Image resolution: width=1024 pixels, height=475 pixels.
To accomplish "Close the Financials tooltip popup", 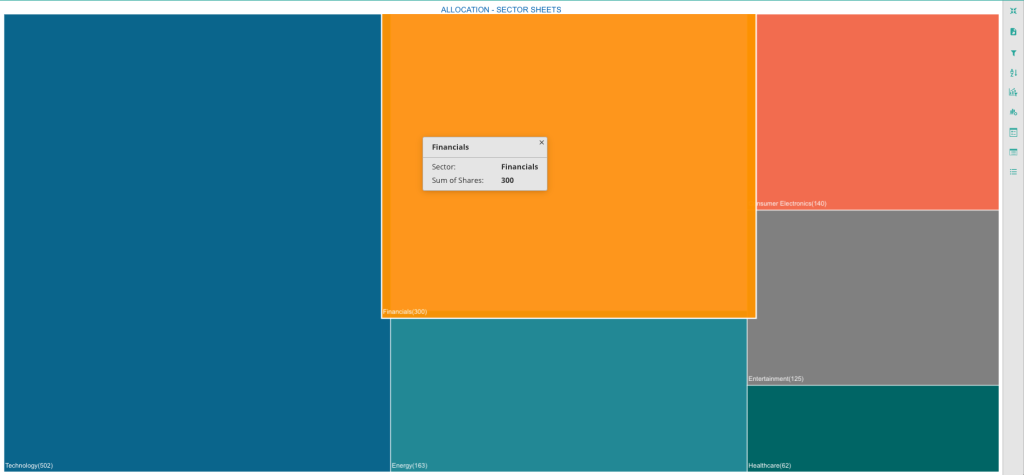I will (542, 143).
